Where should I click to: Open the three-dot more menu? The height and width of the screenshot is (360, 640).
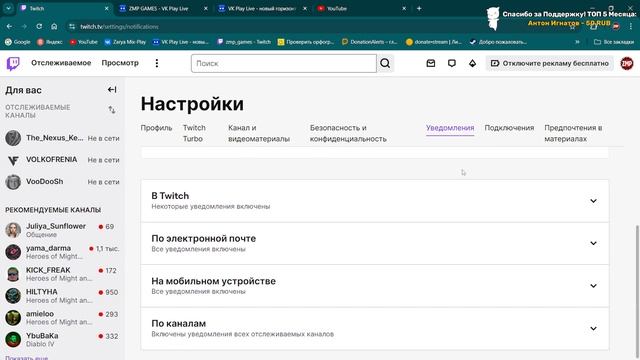157,63
